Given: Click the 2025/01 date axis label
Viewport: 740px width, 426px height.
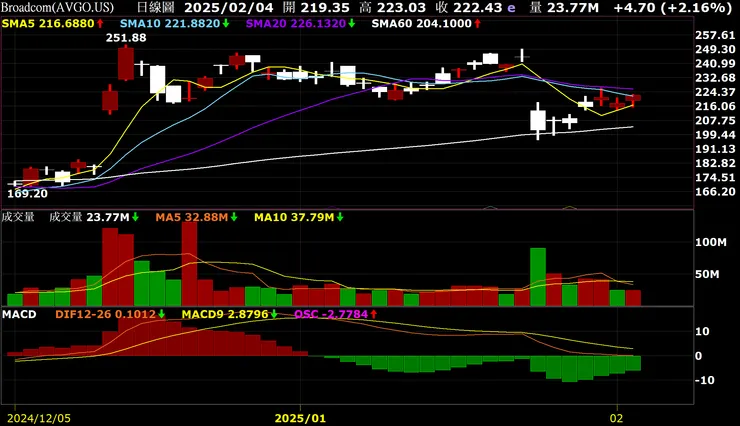Looking at the screenshot, I should [300, 418].
